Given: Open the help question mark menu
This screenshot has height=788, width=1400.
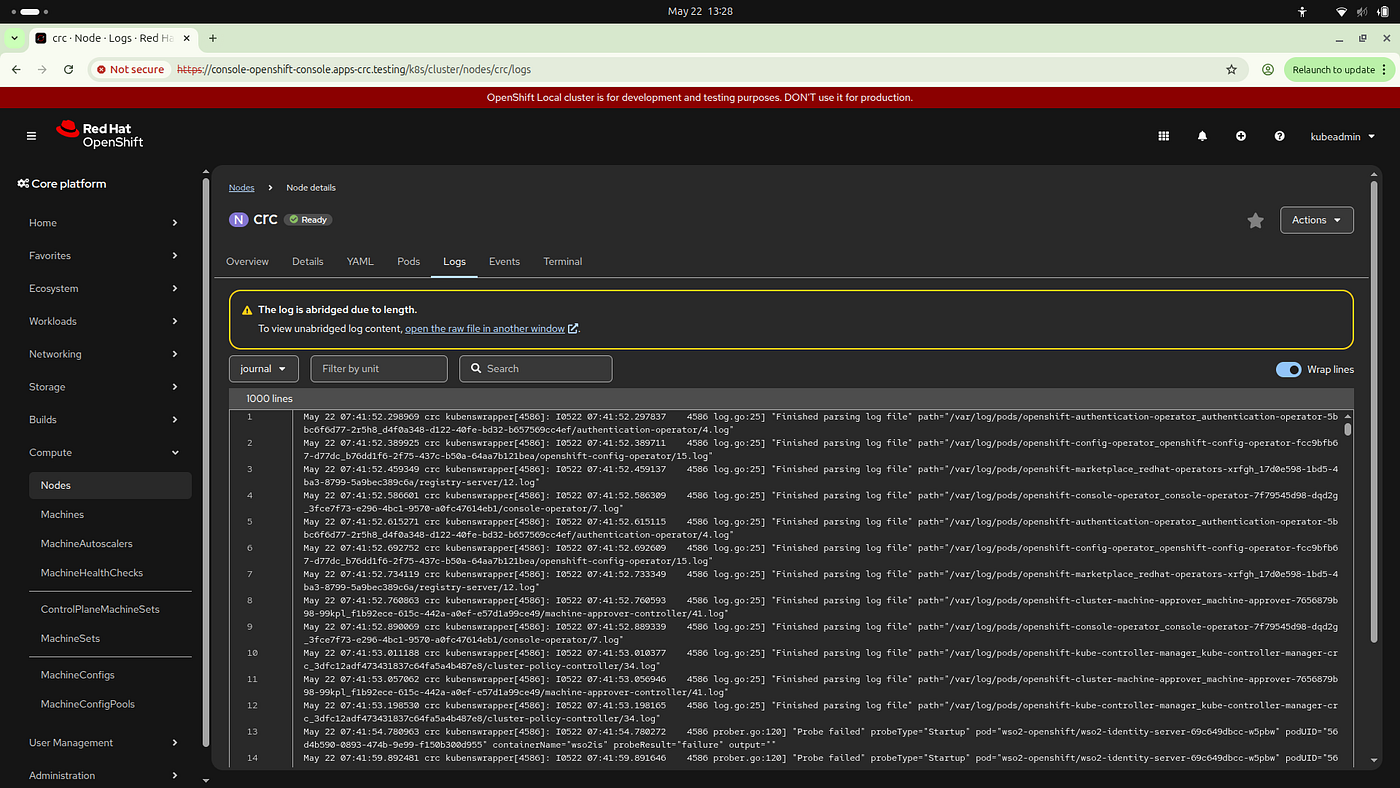Looking at the screenshot, I should point(1279,136).
